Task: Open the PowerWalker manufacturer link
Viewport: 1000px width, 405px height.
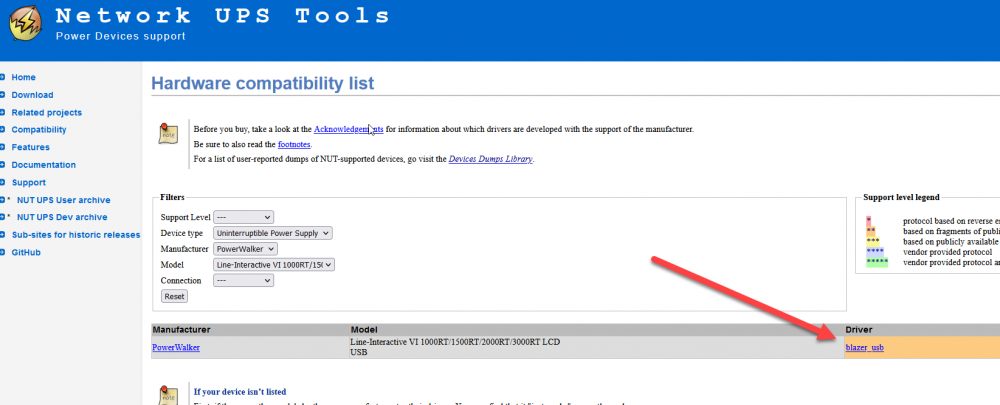Action: click(x=176, y=348)
